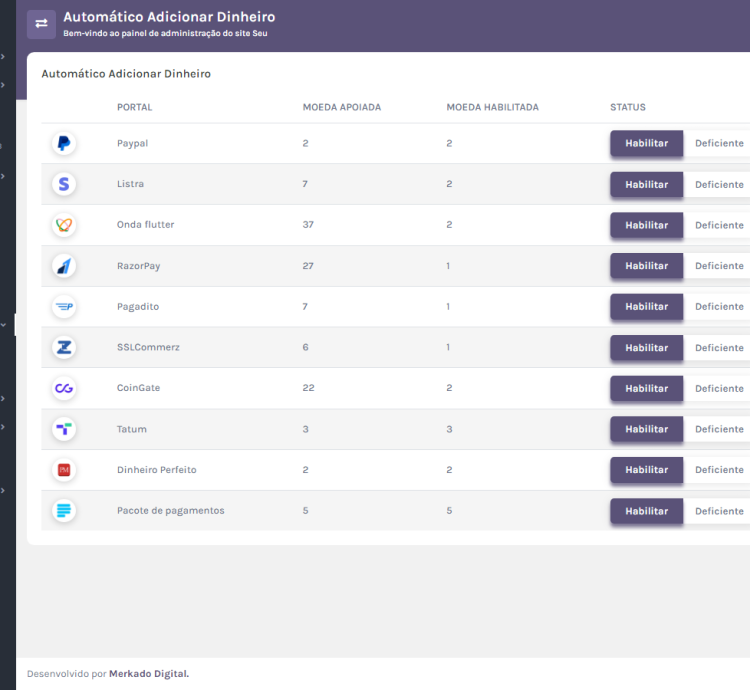Expand the bottommost sidebar chevron

(3, 490)
